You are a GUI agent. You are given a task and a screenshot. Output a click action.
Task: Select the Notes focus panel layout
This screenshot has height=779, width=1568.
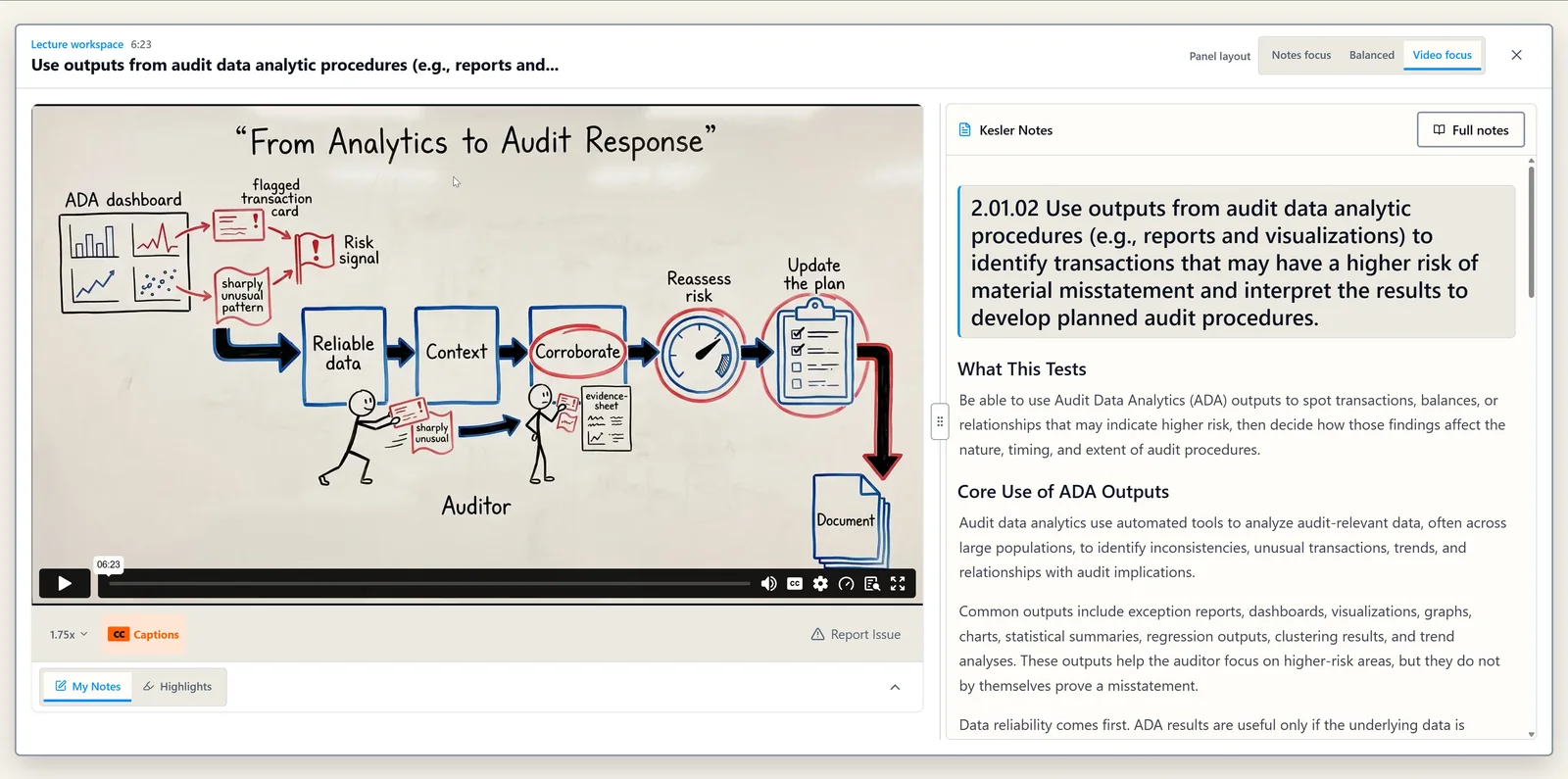1301,55
